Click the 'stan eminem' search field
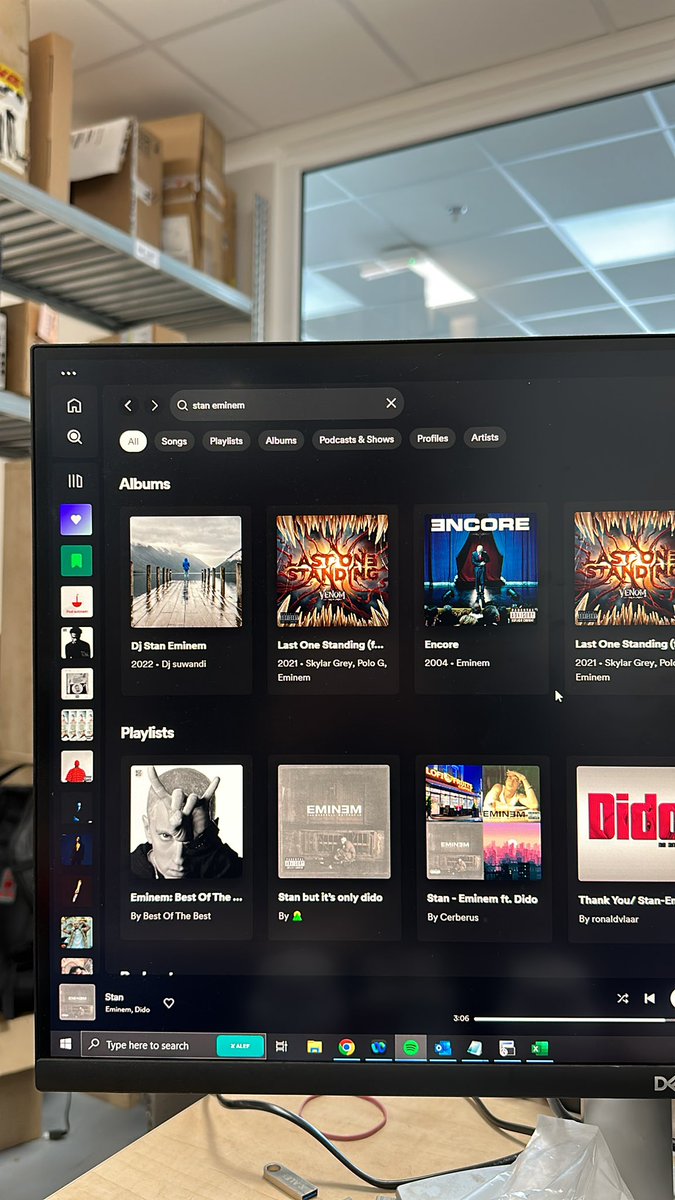Image resolution: width=675 pixels, height=1200 pixels. 287,404
